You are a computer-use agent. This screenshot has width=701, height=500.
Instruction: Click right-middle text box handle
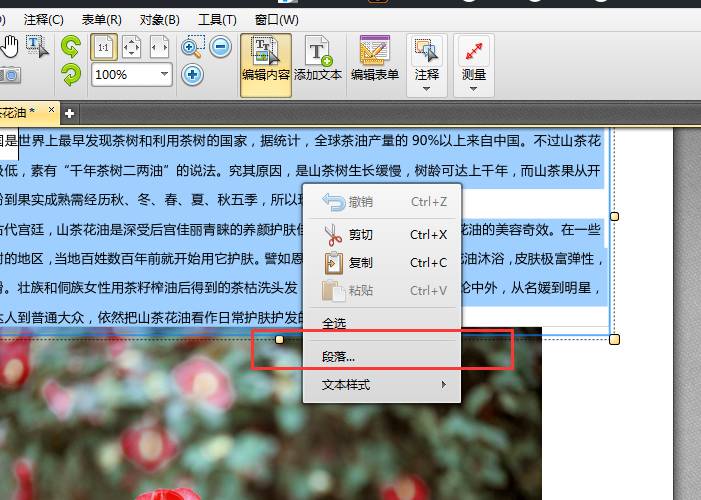click(615, 216)
